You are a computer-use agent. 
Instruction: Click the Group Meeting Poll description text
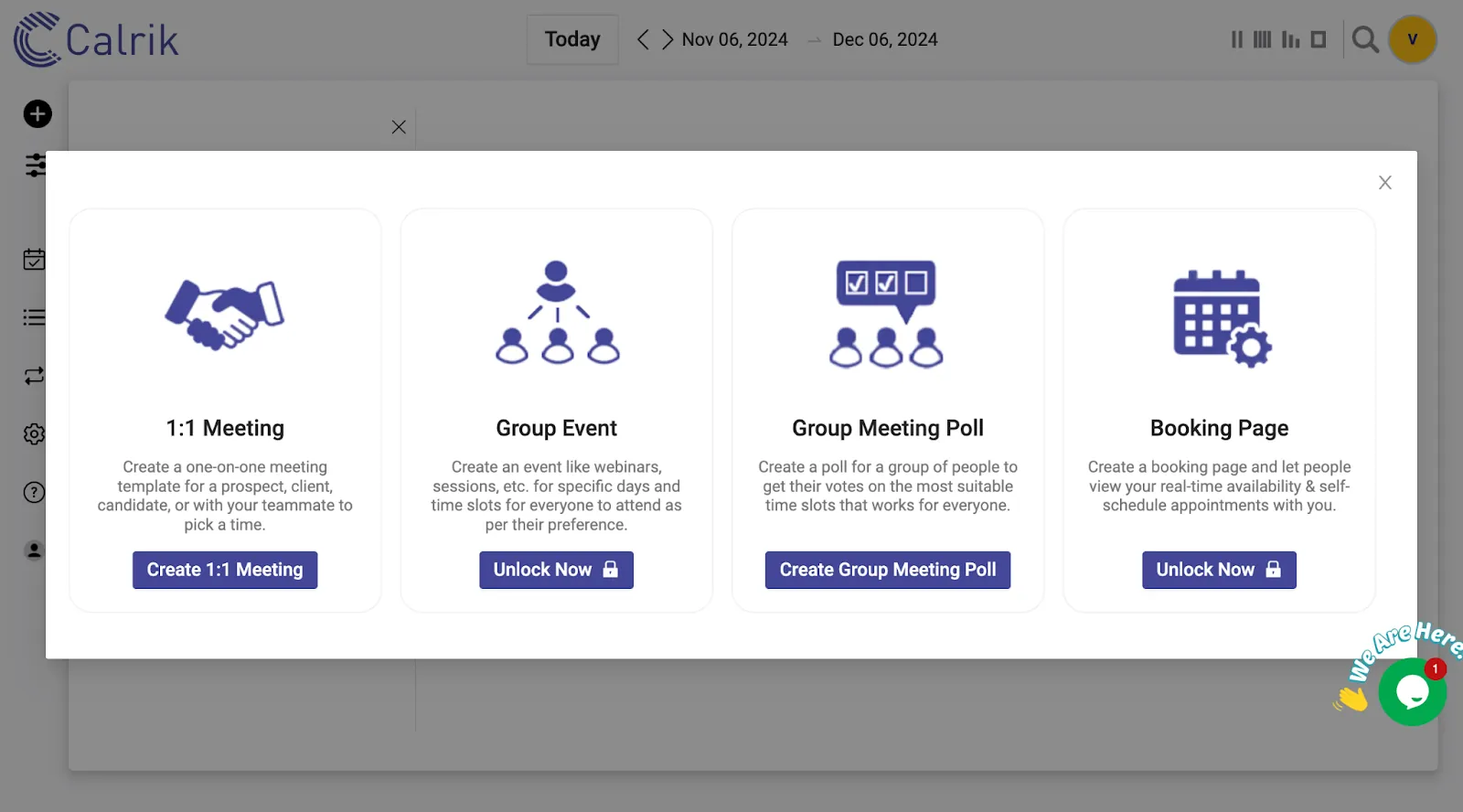click(x=888, y=486)
